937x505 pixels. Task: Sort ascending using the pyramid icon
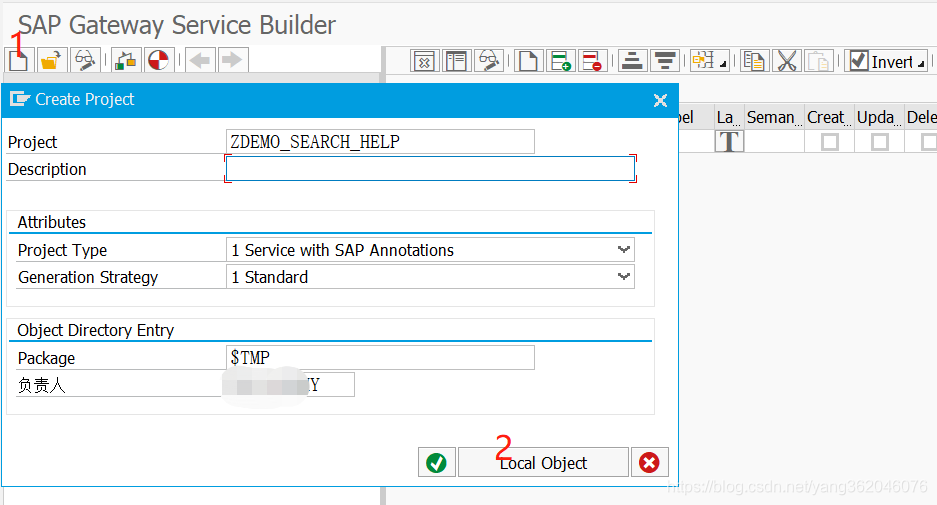point(632,61)
